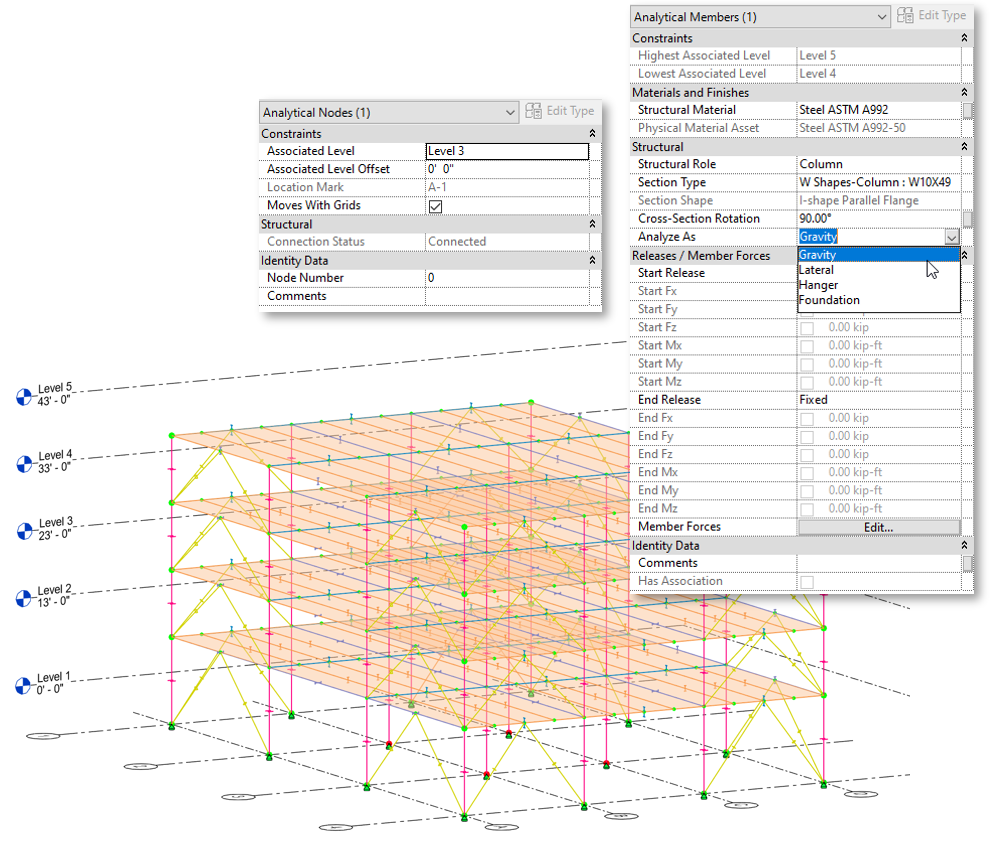Click the Connection Status value Connected
The height and width of the screenshot is (841, 999).
pyautogui.click(x=457, y=242)
